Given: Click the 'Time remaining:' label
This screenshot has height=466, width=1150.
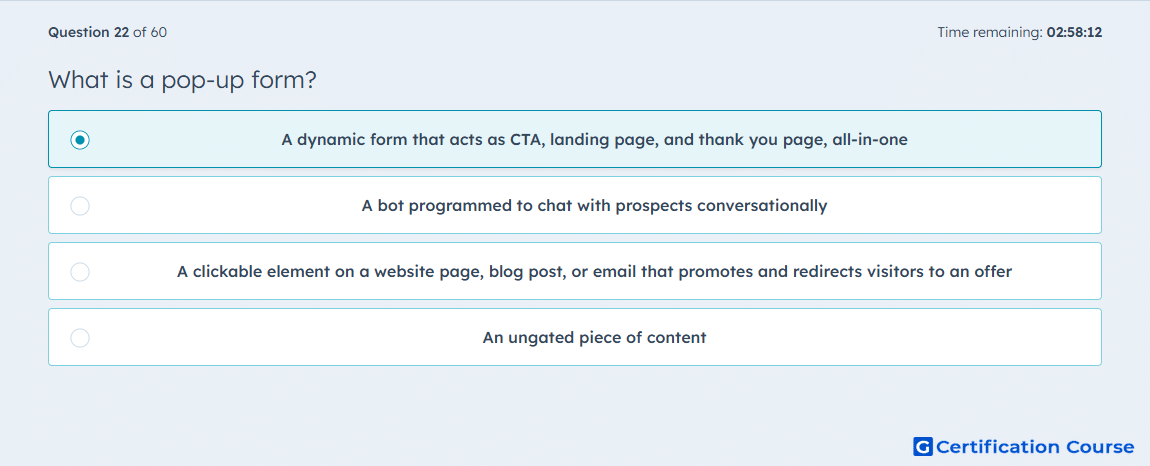Looking at the screenshot, I should 989,32.
